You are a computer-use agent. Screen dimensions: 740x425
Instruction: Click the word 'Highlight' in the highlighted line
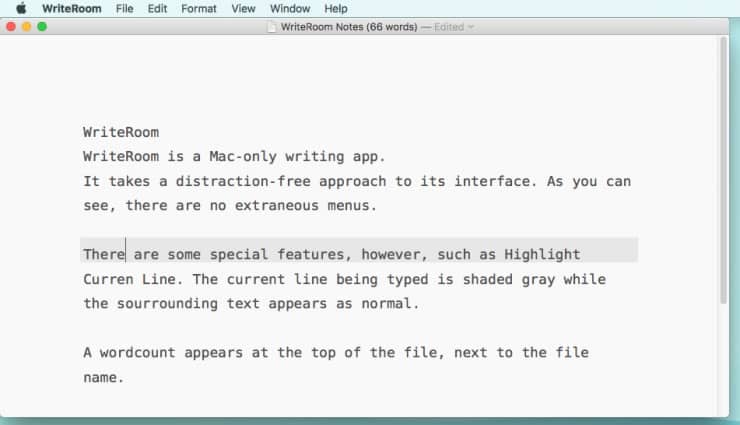coord(542,255)
